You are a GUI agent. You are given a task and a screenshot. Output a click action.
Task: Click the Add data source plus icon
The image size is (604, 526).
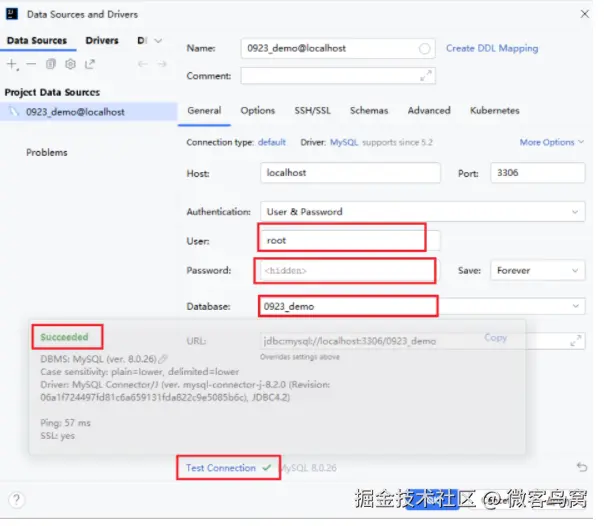click(x=12, y=64)
